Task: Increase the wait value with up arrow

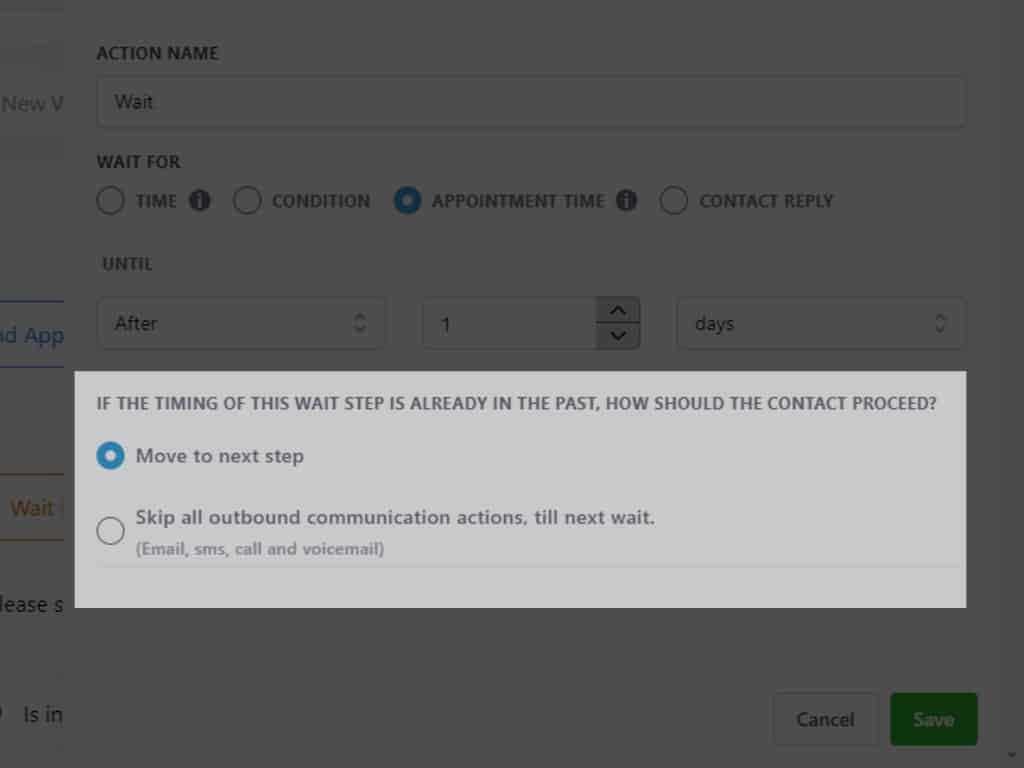Action: (618, 310)
